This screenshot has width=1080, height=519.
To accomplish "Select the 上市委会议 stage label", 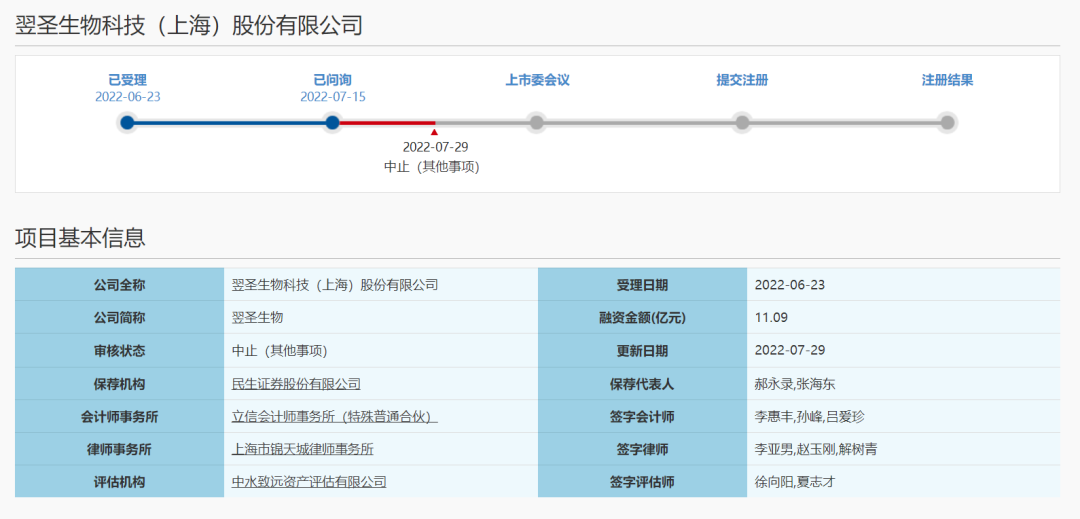I will (537, 80).
